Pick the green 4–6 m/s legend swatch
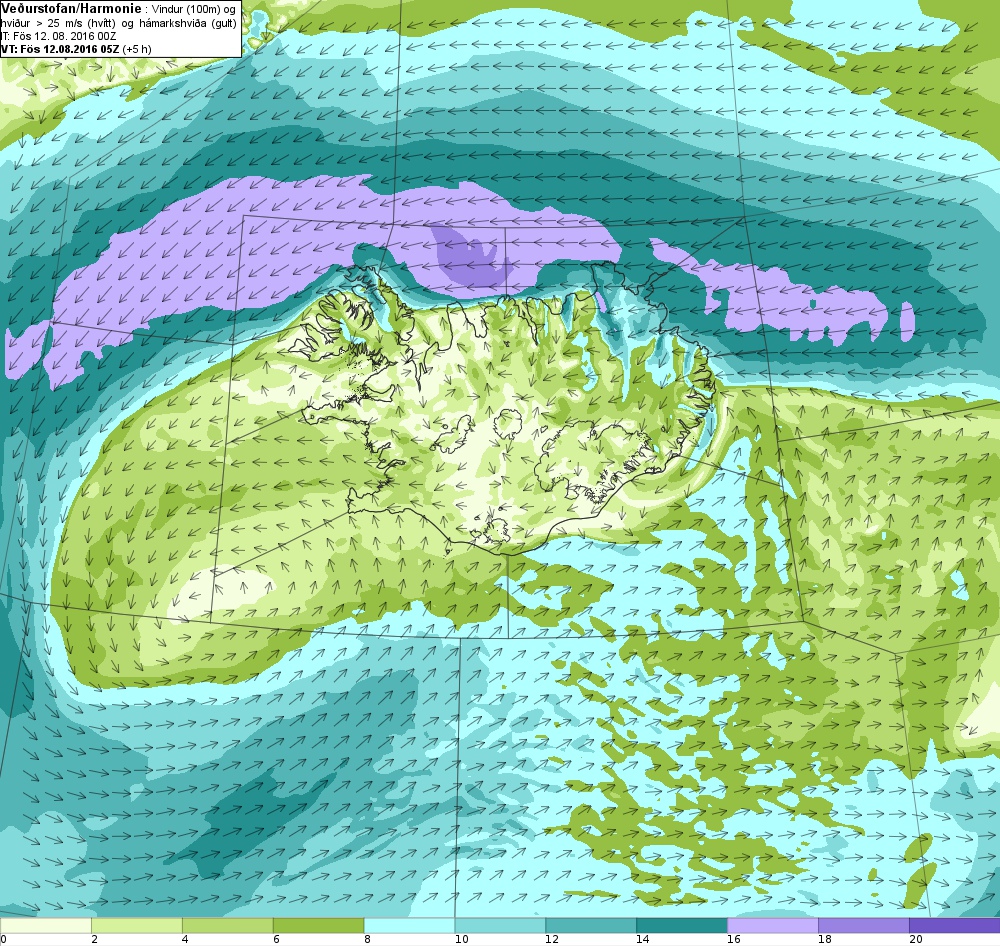Image resolution: width=1000 pixels, height=946 pixels. tap(228, 924)
